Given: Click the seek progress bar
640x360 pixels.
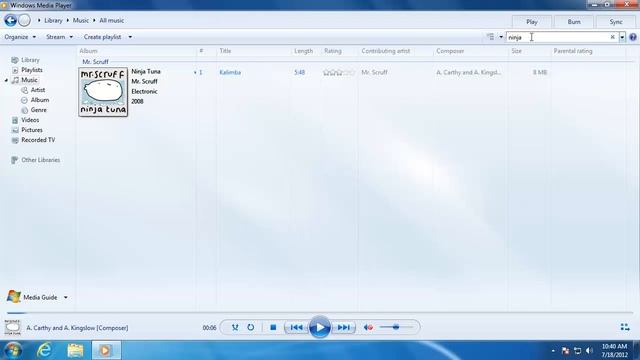Looking at the screenshot, I should [320, 313].
